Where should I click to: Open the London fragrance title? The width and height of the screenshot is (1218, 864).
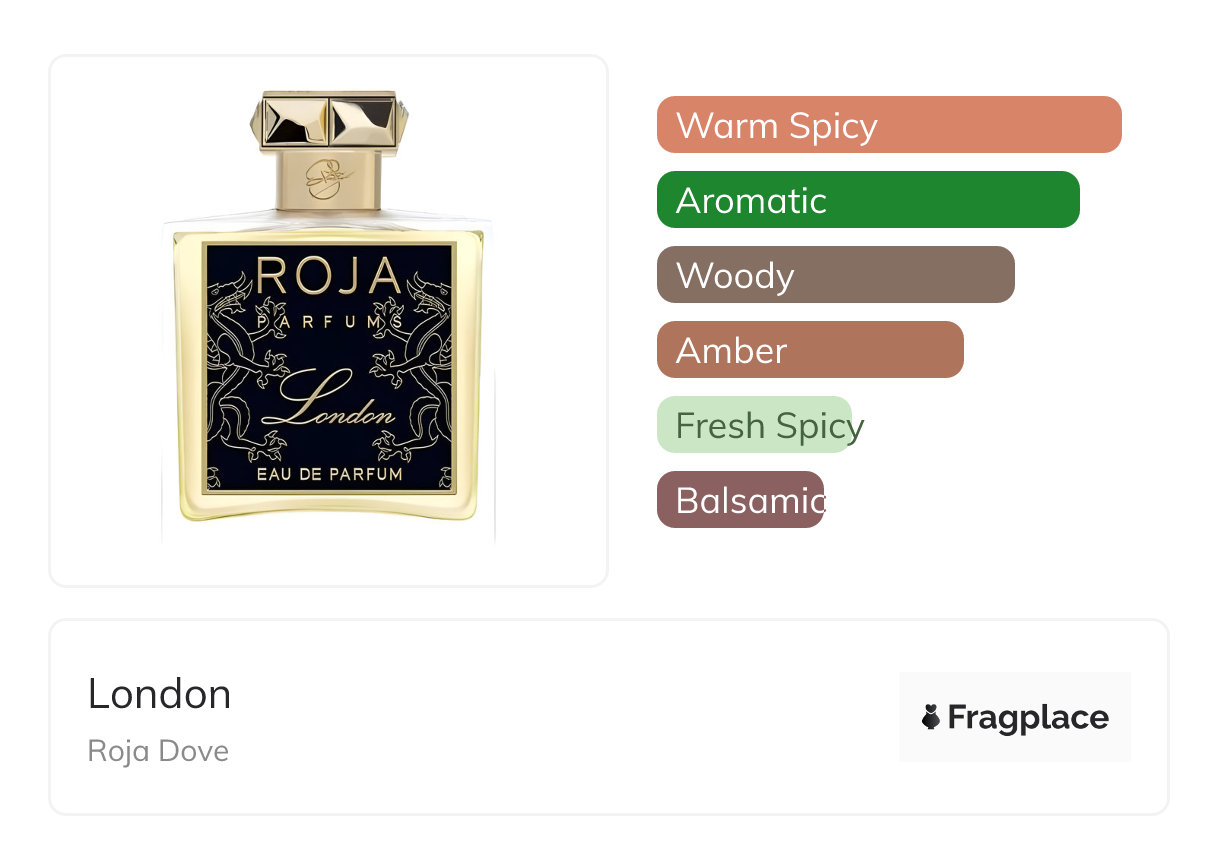pos(159,694)
